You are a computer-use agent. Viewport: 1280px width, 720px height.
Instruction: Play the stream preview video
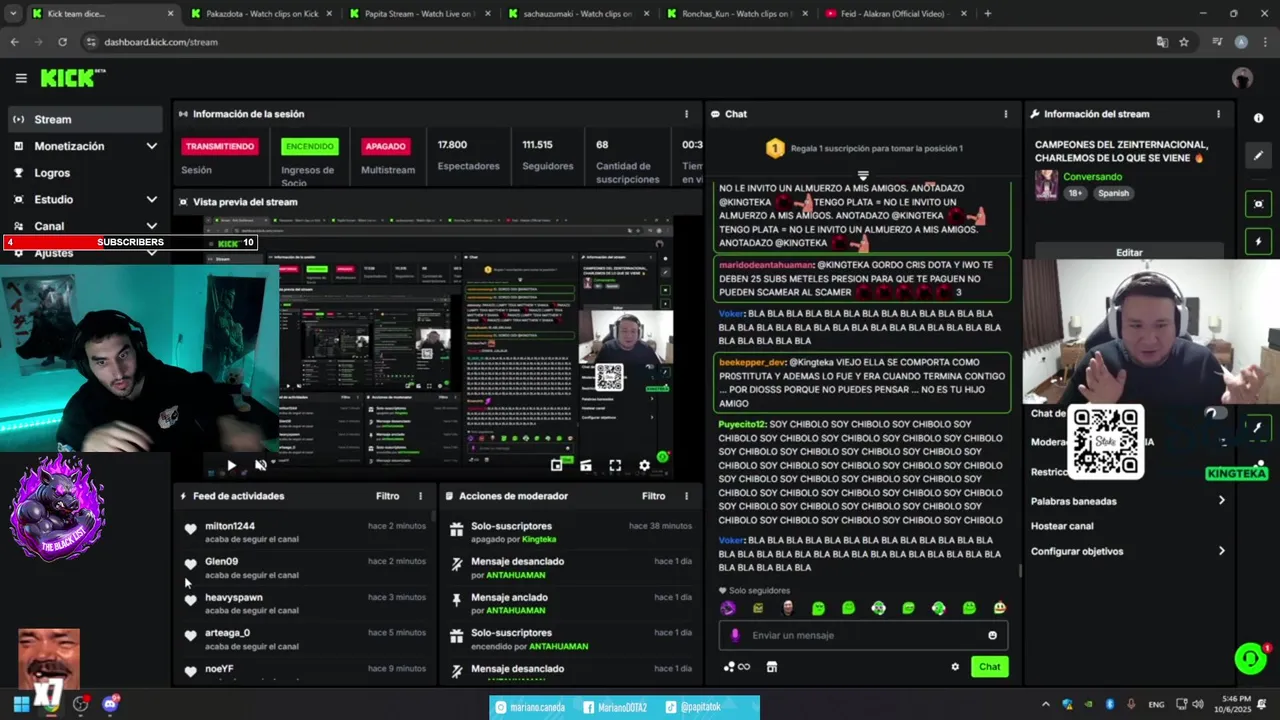[231, 465]
